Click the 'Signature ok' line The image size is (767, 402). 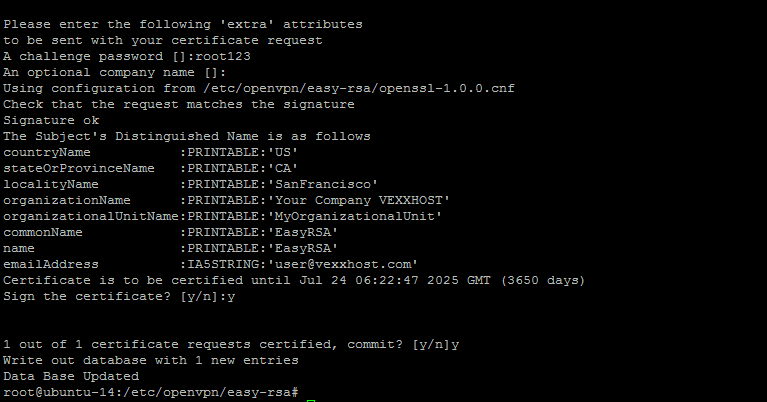click(50, 119)
